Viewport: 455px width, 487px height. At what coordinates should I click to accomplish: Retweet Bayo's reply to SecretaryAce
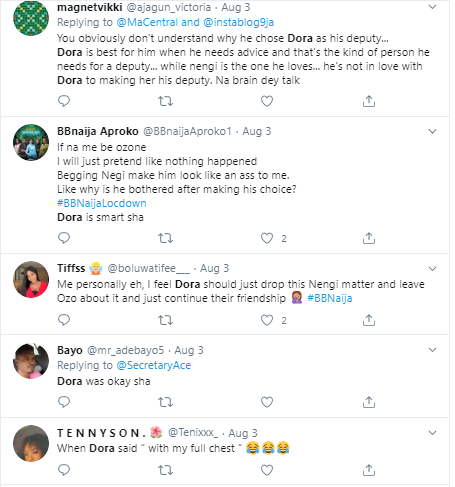coord(165,402)
